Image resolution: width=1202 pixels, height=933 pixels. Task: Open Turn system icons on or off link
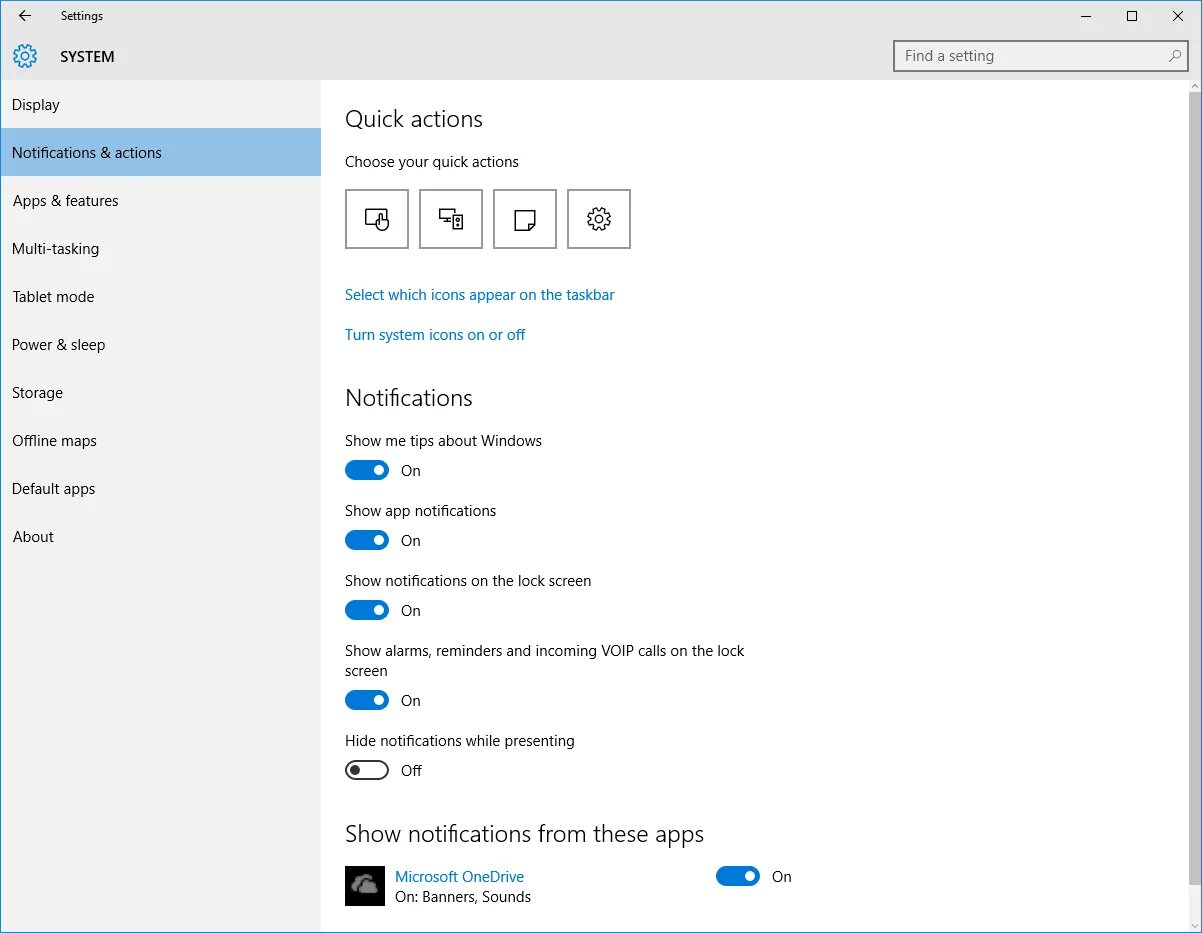point(435,335)
